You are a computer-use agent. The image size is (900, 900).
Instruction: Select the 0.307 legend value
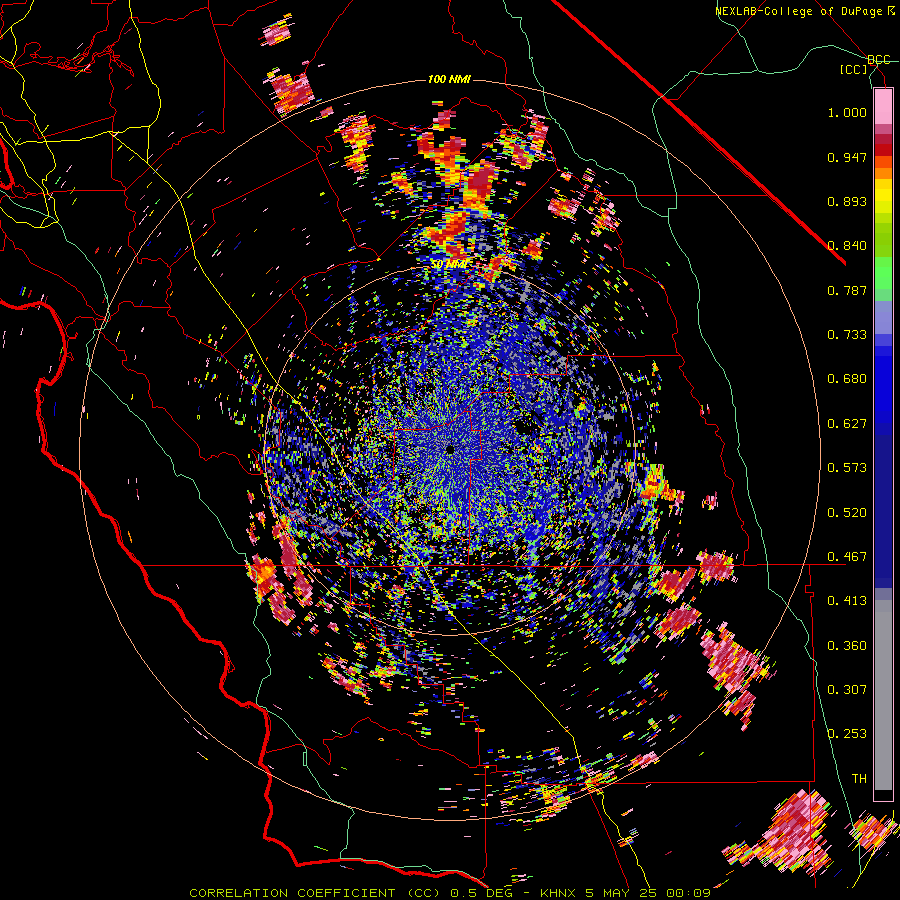(847, 690)
